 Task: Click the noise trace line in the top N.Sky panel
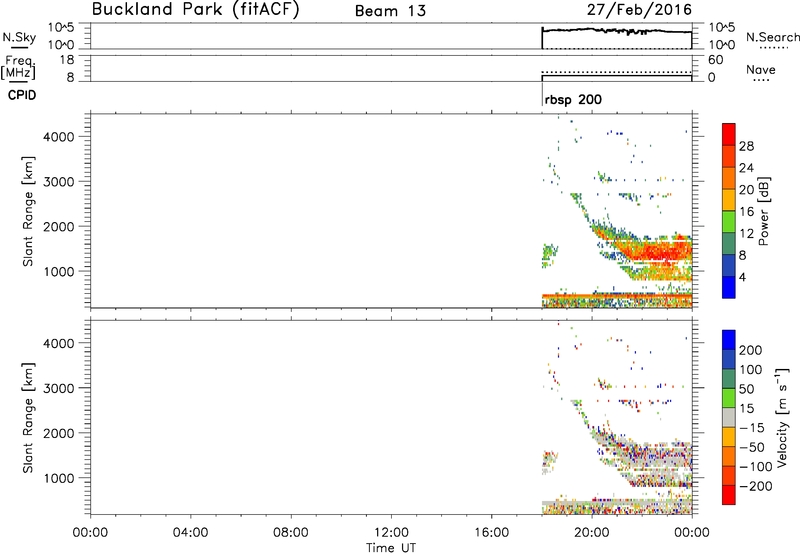(x=616, y=31)
